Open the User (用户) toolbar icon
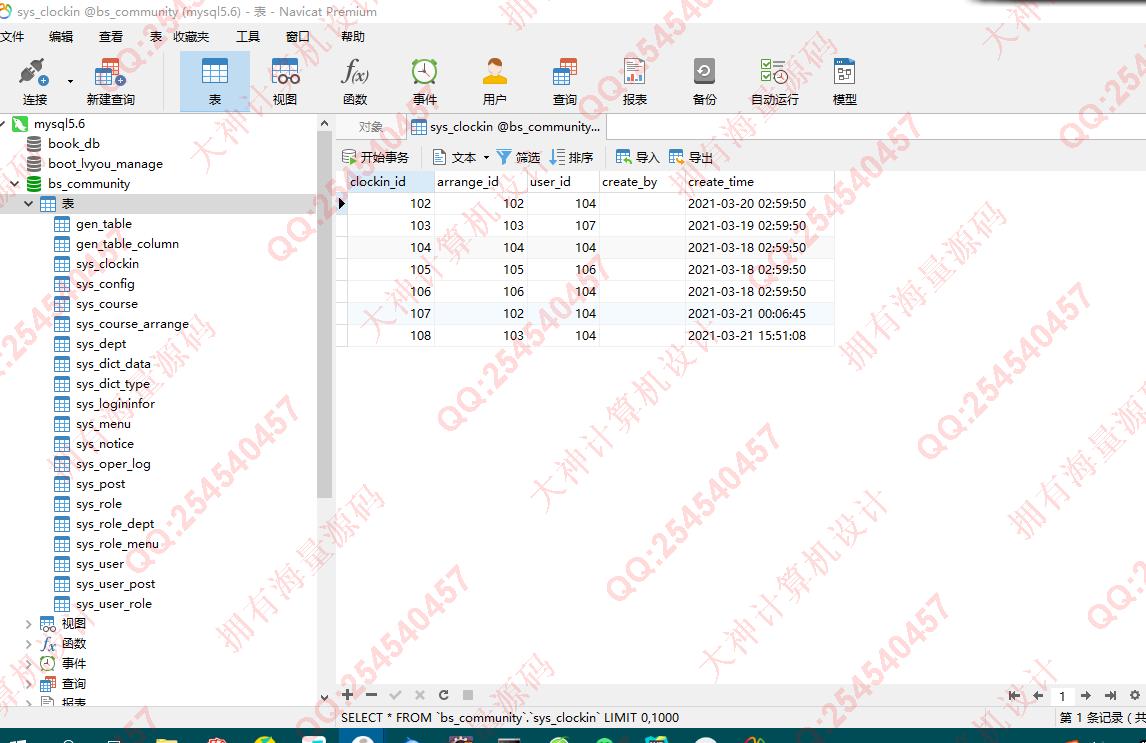1146x743 pixels. pyautogui.click(x=494, y=82)
